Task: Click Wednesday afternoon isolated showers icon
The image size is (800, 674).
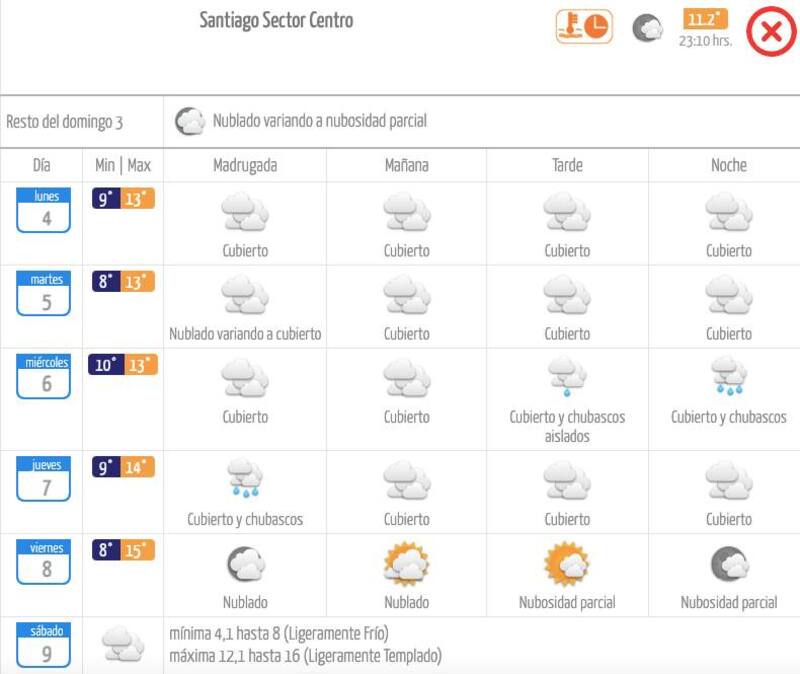Action: coord(567,378)
